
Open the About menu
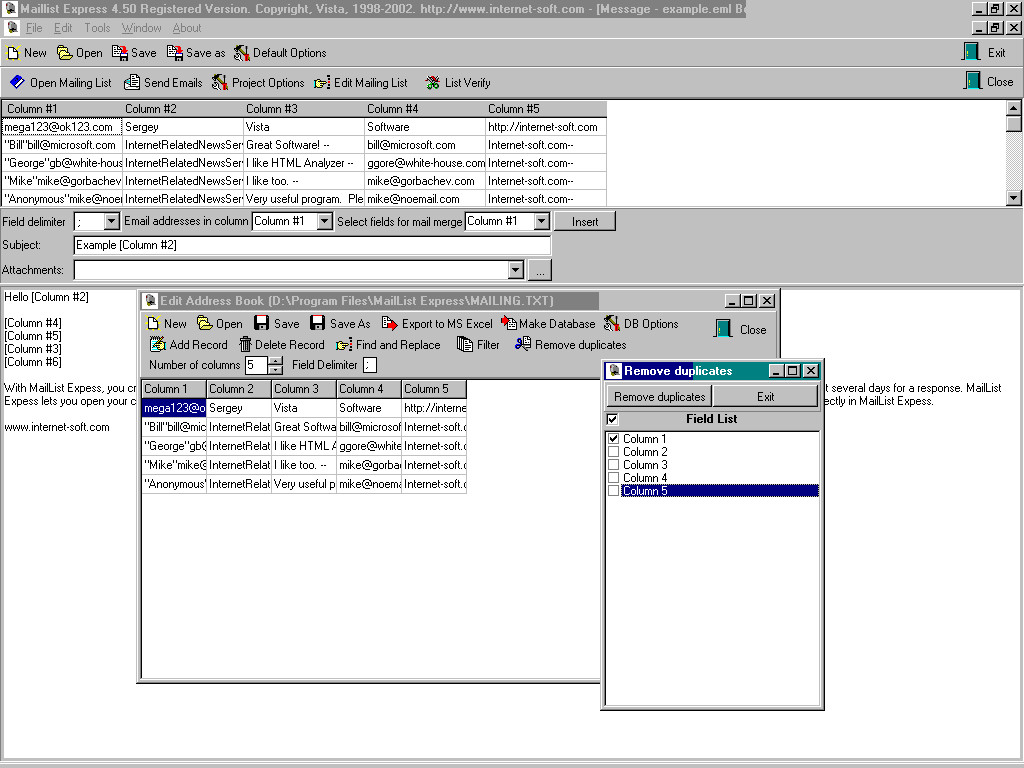point(187,28)
